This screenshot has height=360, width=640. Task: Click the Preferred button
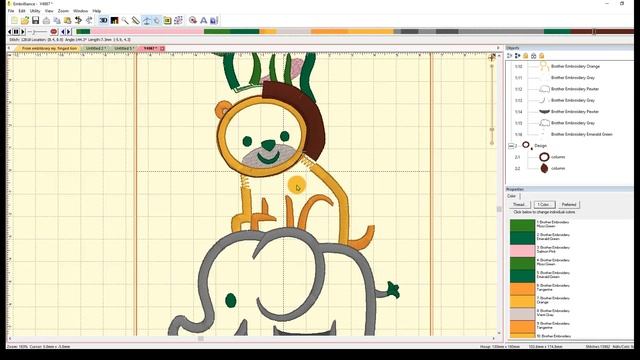pyautogui.click(x=569, y=204)
